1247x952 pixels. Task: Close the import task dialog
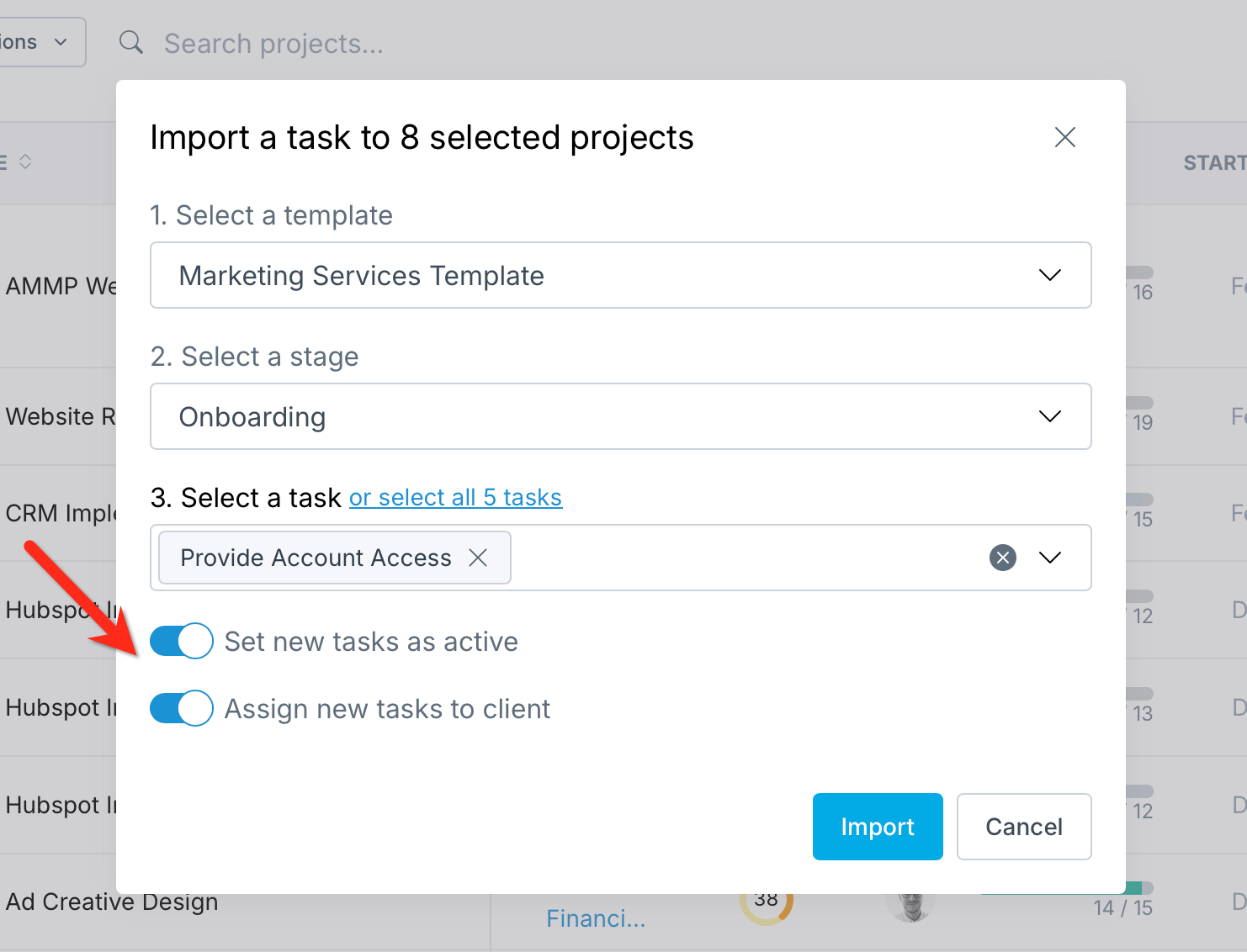click(x=1064, y=137)
